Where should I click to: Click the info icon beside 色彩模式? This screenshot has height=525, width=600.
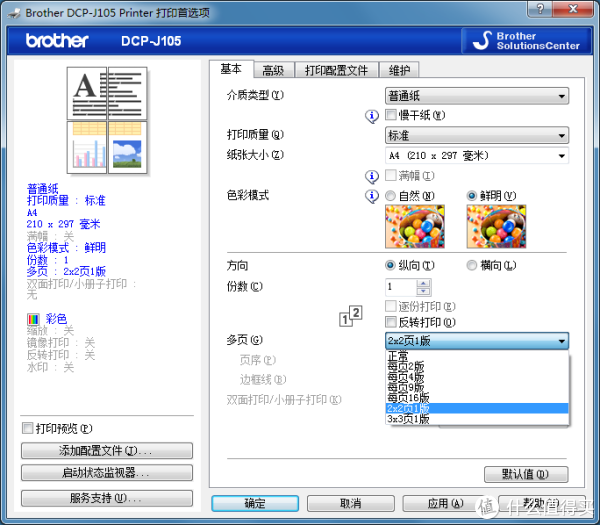pos(372,196)
